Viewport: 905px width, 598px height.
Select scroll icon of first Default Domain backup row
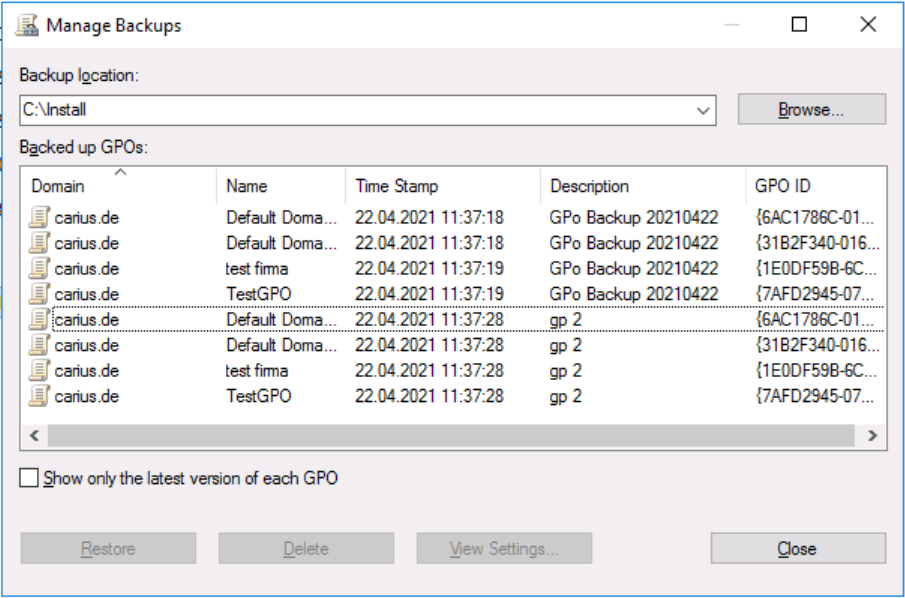[39, 218]
